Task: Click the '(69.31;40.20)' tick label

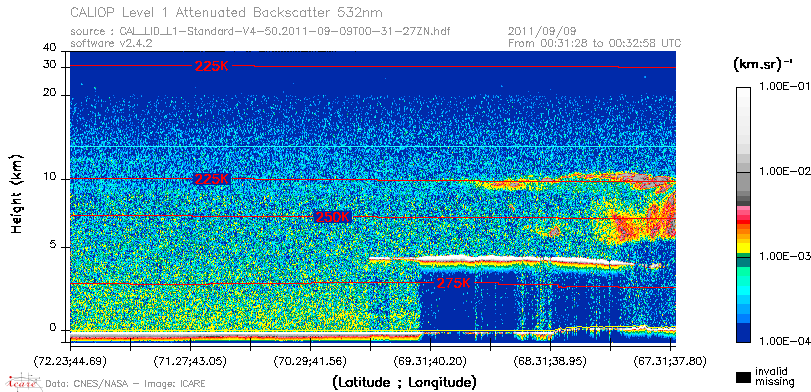Action: (430, 360)
